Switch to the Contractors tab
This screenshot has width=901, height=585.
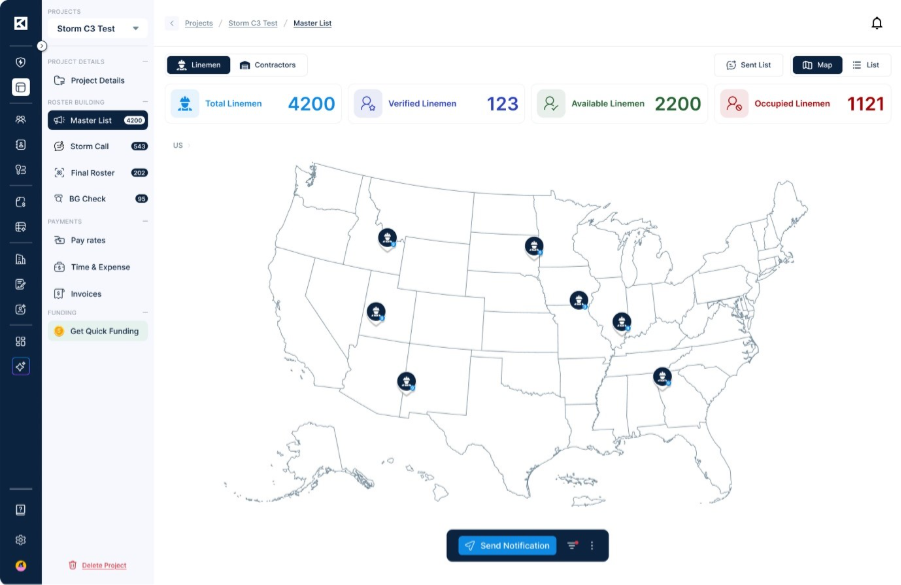(266, 64)
